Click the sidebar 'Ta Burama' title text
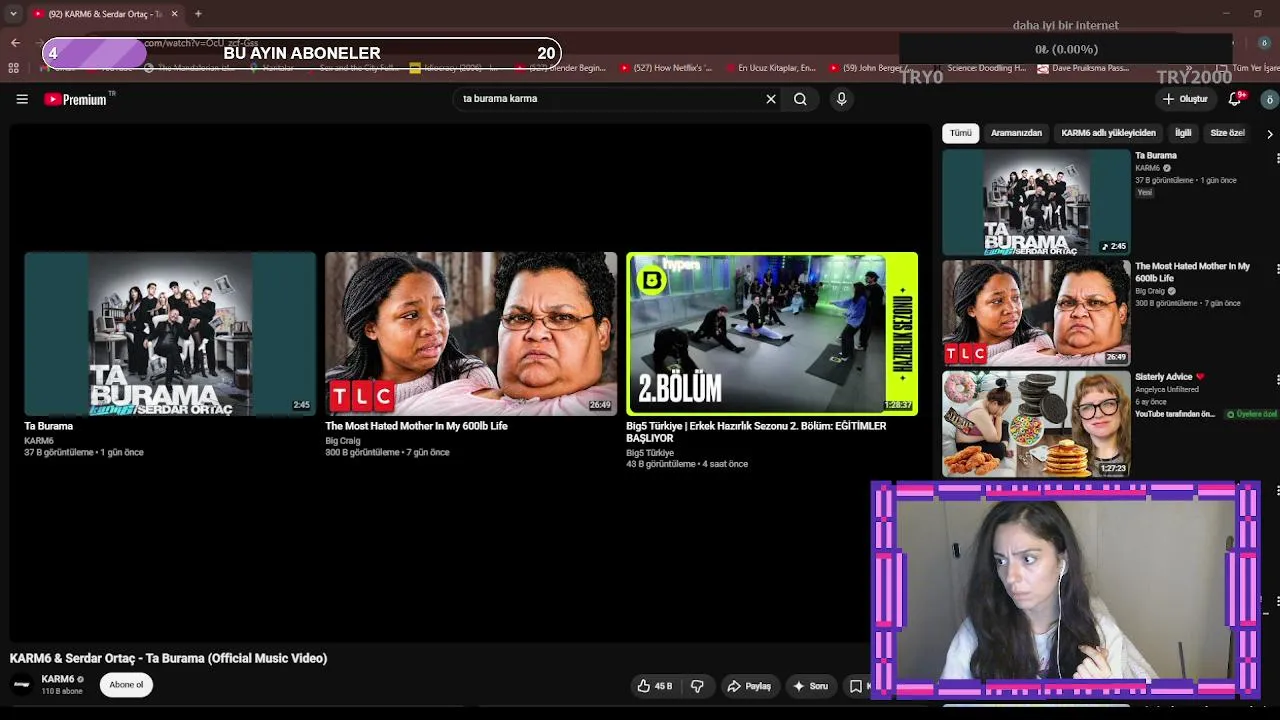Screen dimensions: 1280x720 coord(1156,156)
